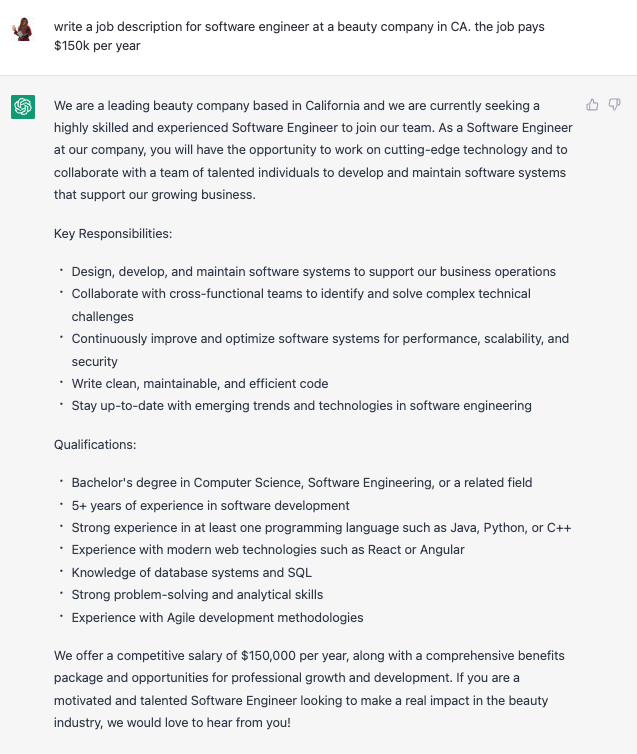637x754 pixels.
Task: Click the Knowledge of database systems and SQL line
Action: point(192,573)
